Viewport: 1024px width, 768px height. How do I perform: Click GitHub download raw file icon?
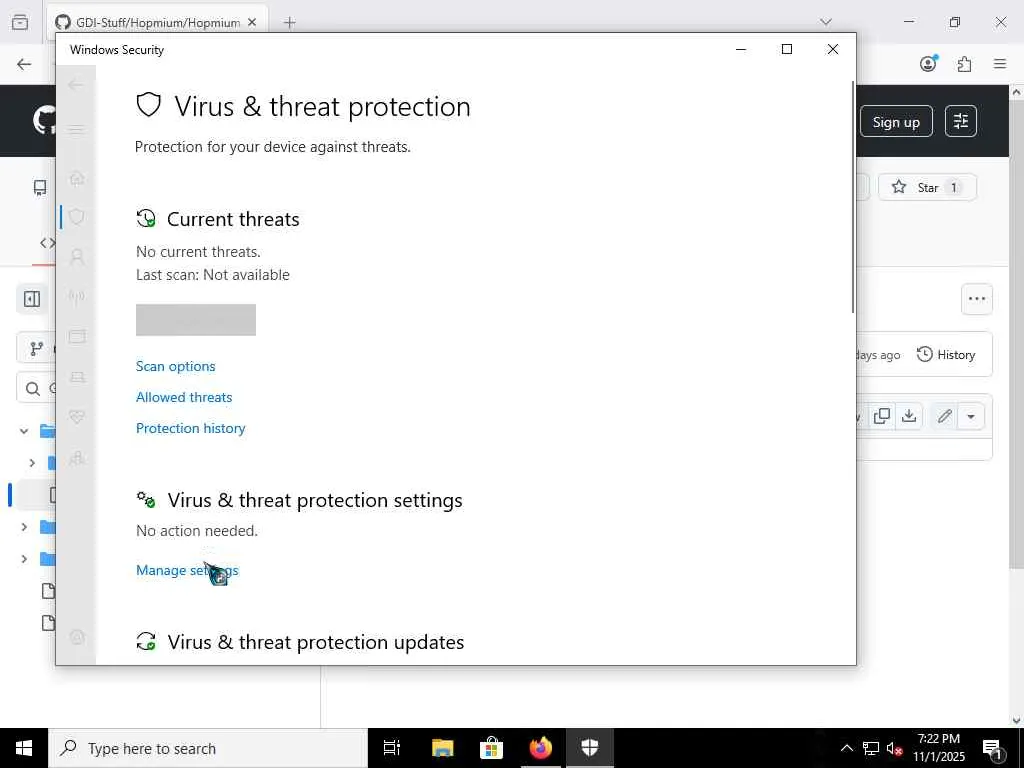pos(909,416)
